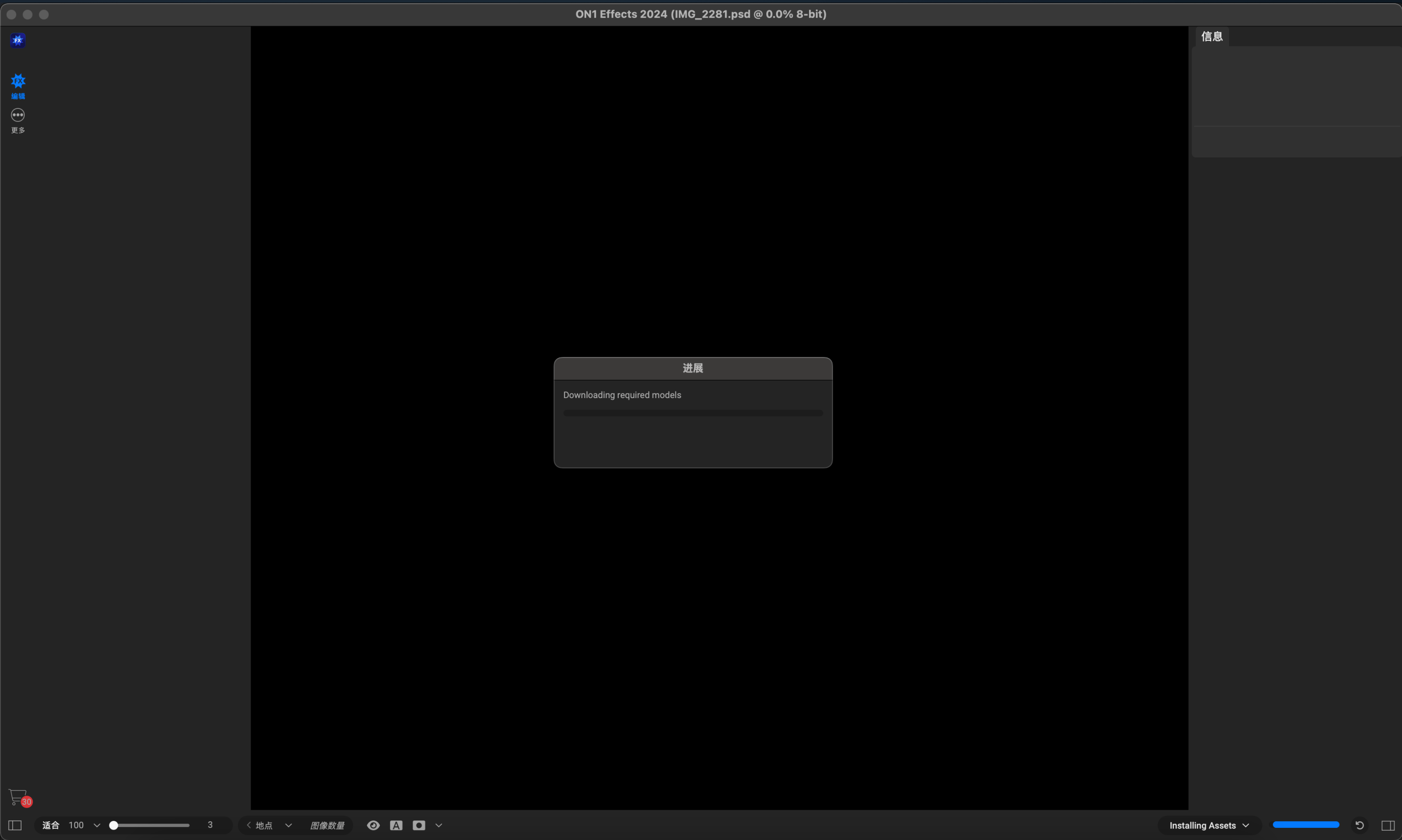Open the shopping cart with 30 badge
1402x840 pixels.
click(x=18, y=797)
